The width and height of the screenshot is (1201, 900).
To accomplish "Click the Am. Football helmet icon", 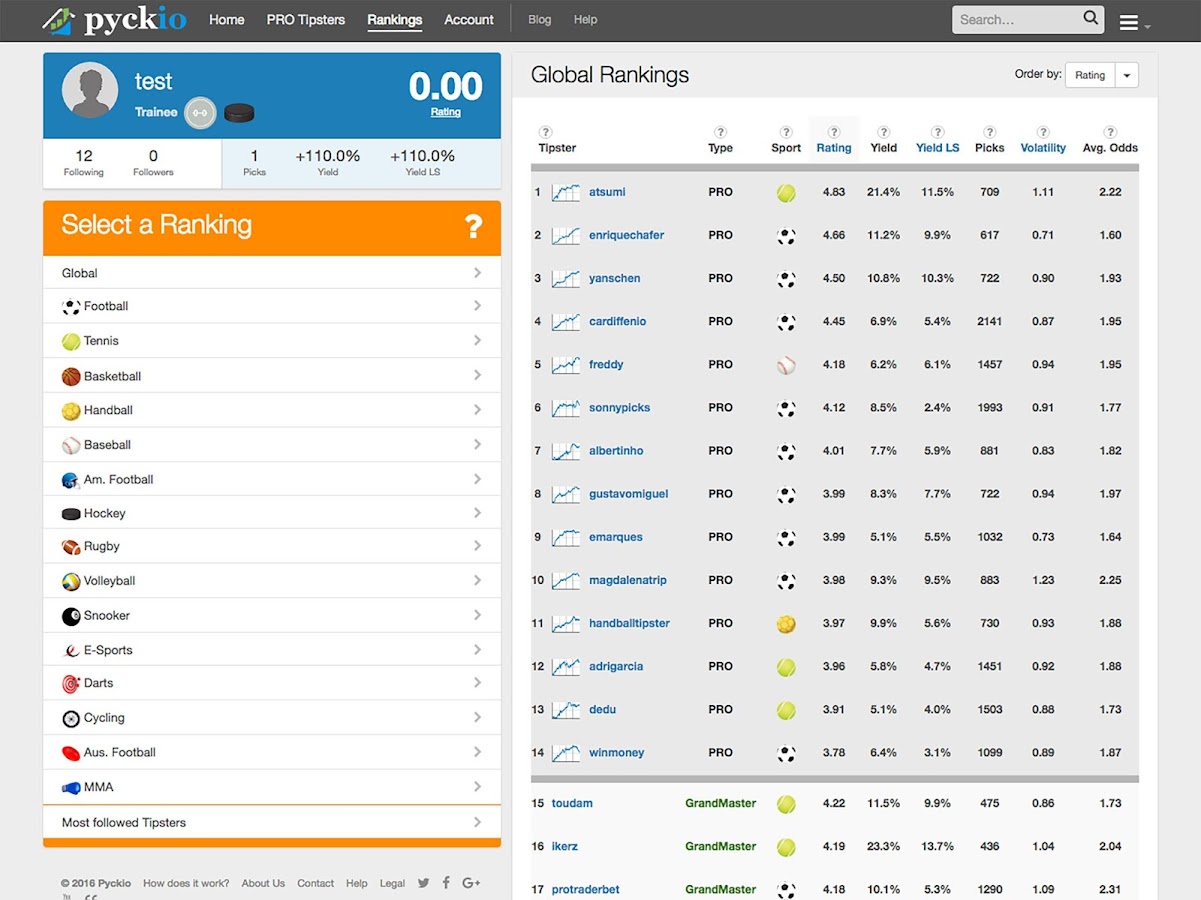I will [71, 480].
